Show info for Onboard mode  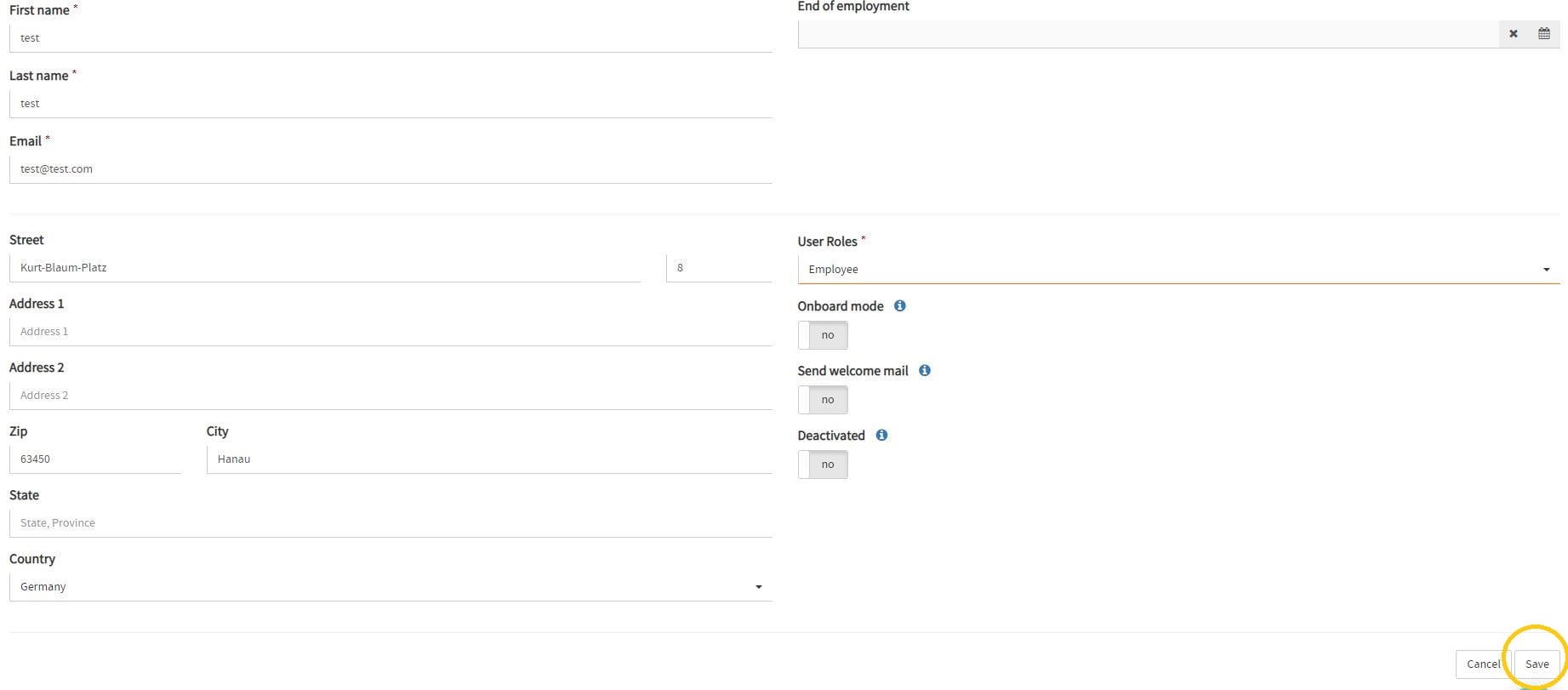(900, 306)
